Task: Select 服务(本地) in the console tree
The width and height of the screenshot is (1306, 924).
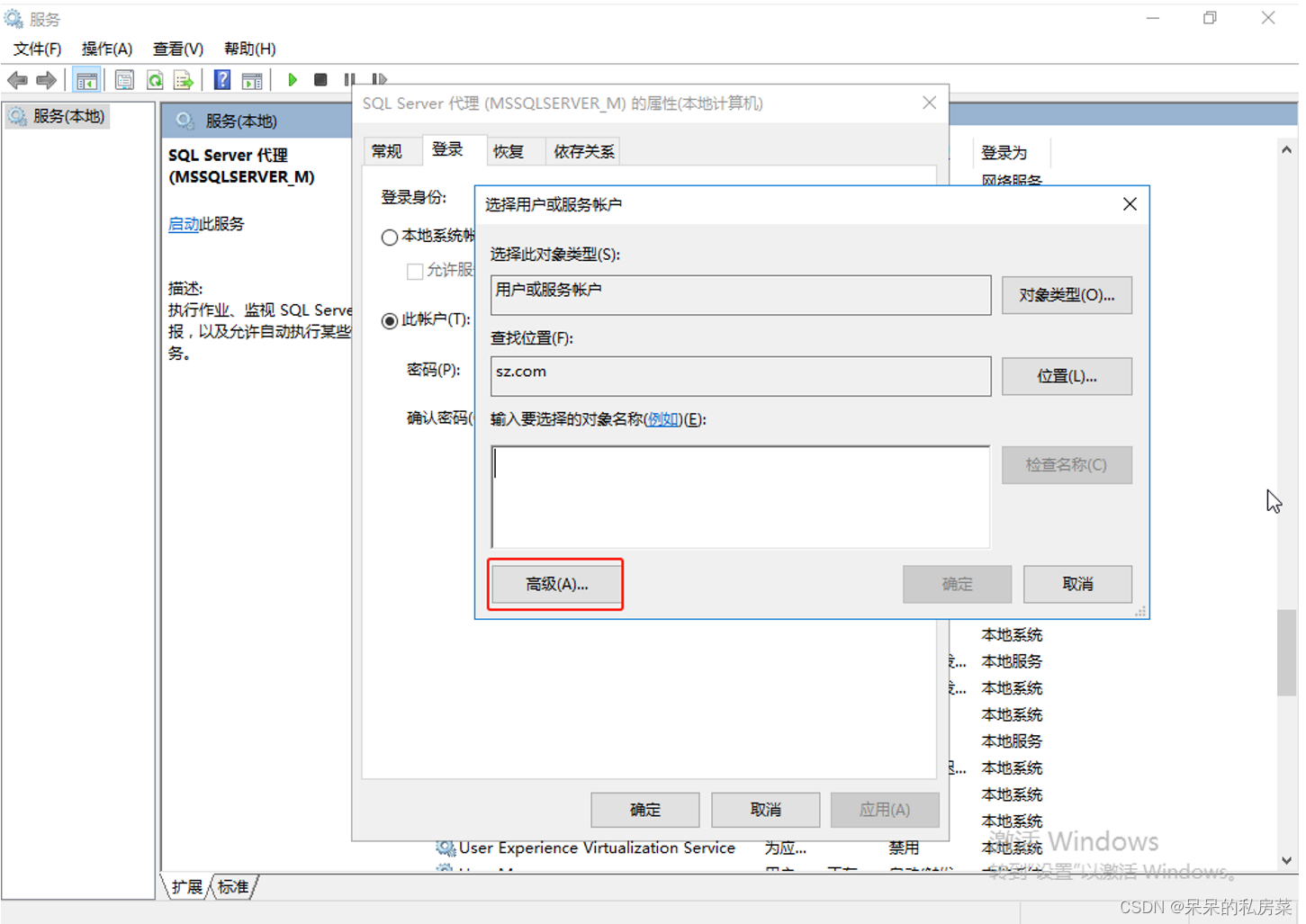Action: [69, 116]
